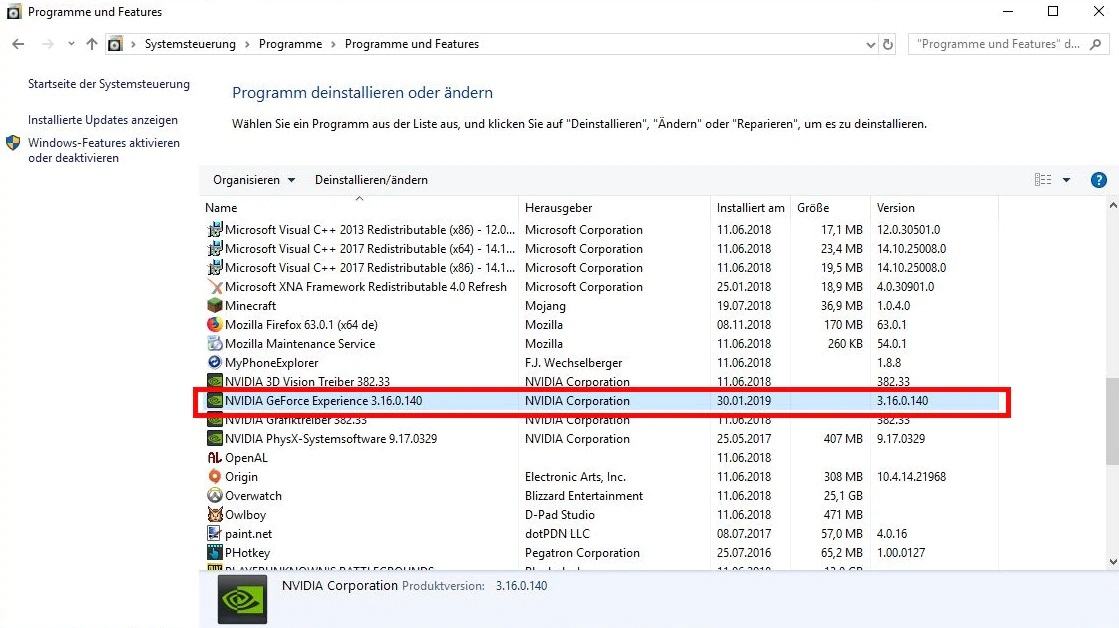Open help with the question mark icon
The height and width of the screenshot is (628, 1119).
1098,180
